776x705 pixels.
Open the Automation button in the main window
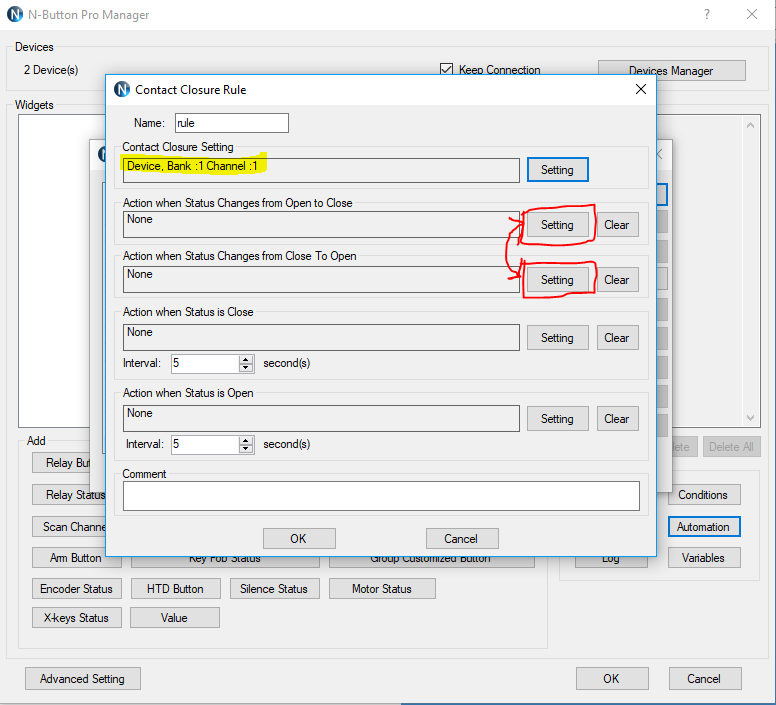[704, 527]
